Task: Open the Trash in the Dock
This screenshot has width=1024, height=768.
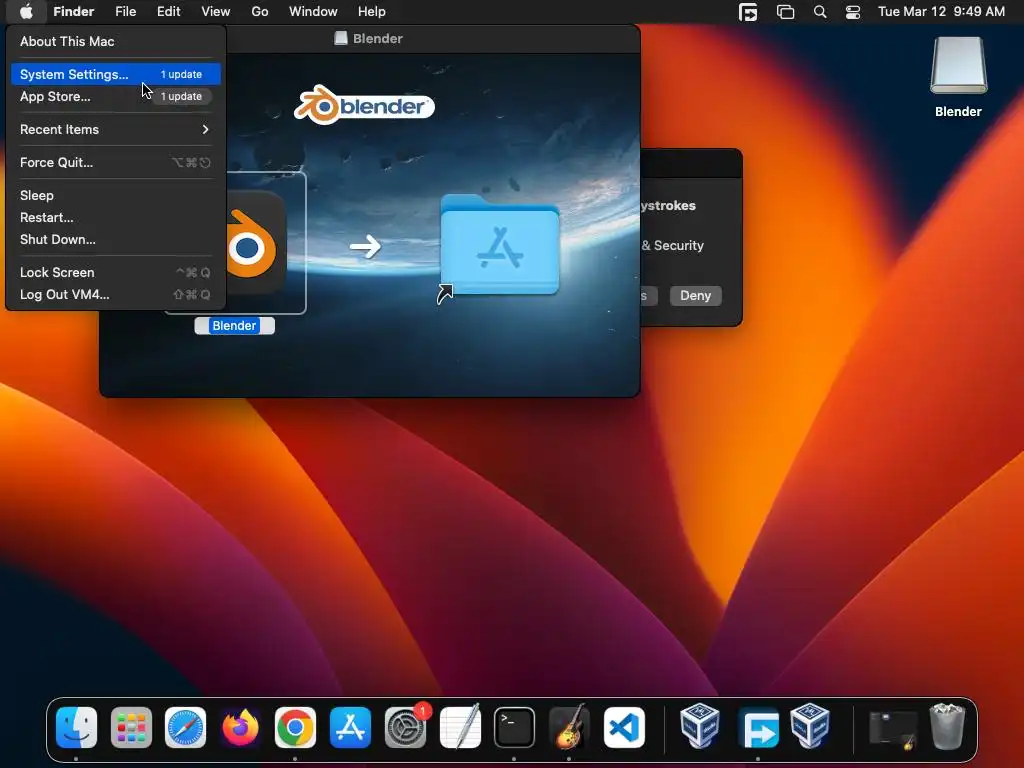Action: pos(947,727)
